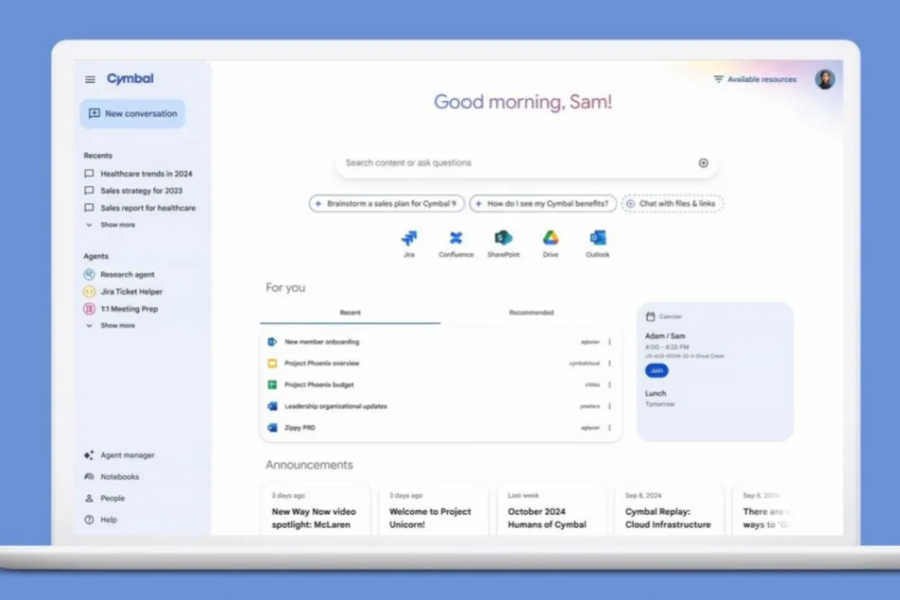Open Agent manager
The height and width of the screenshot is (600, 900).
119,455
